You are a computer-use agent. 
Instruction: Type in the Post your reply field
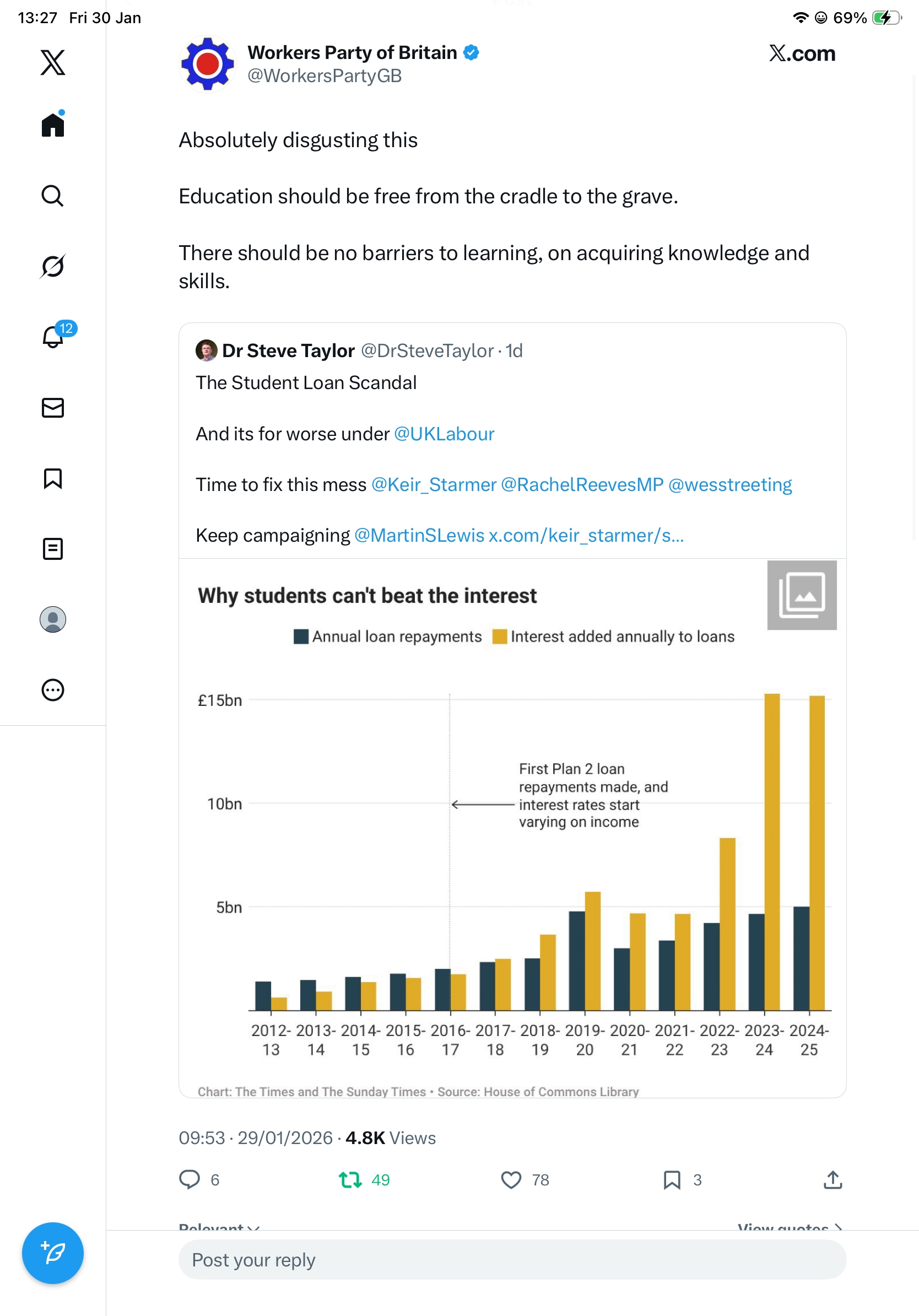coord(512,1260)
